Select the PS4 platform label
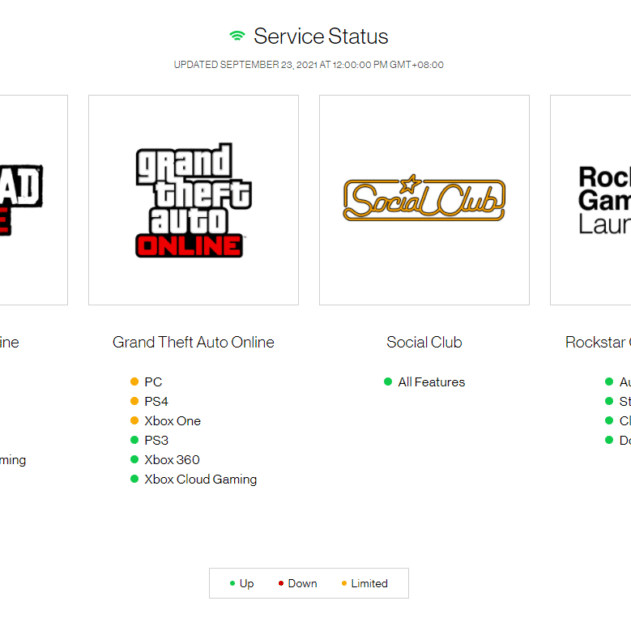631x631 pixels. [156, 401]
